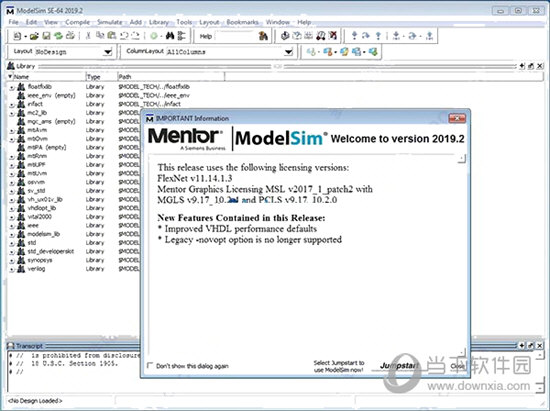Open the Simulate menu

pos(109,22)
